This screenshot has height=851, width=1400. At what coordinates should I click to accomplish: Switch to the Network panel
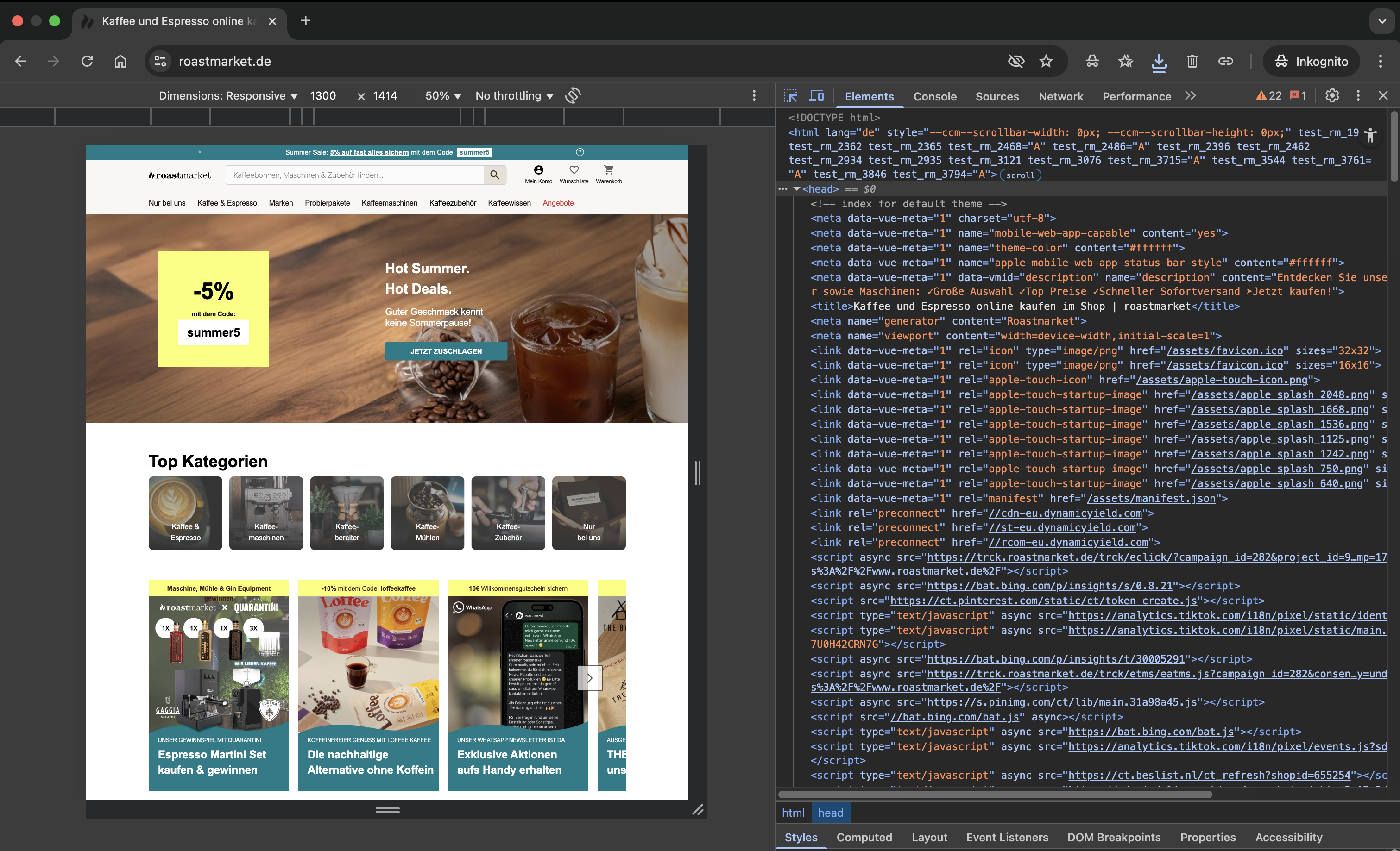click(1060, 96)
